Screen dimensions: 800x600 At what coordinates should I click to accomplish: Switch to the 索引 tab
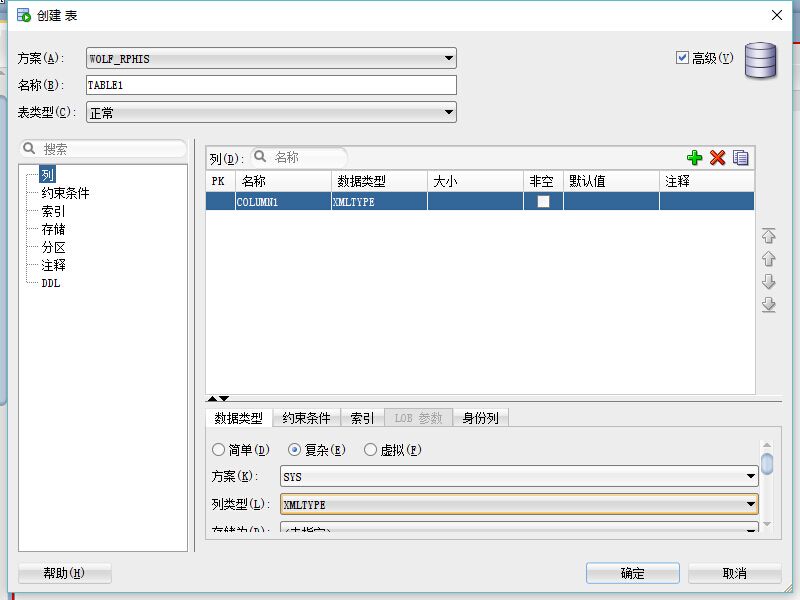click(362, 418)
